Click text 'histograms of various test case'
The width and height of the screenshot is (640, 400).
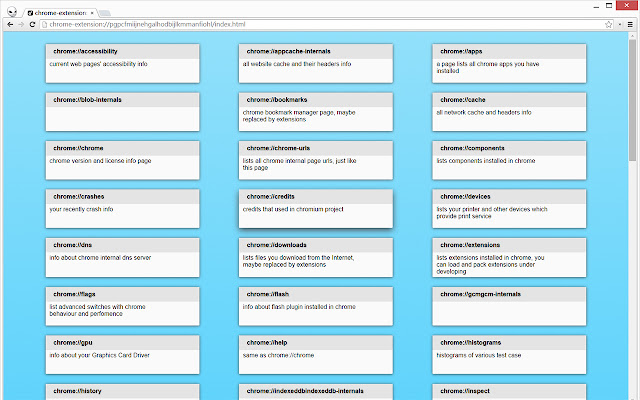point(479,356)
